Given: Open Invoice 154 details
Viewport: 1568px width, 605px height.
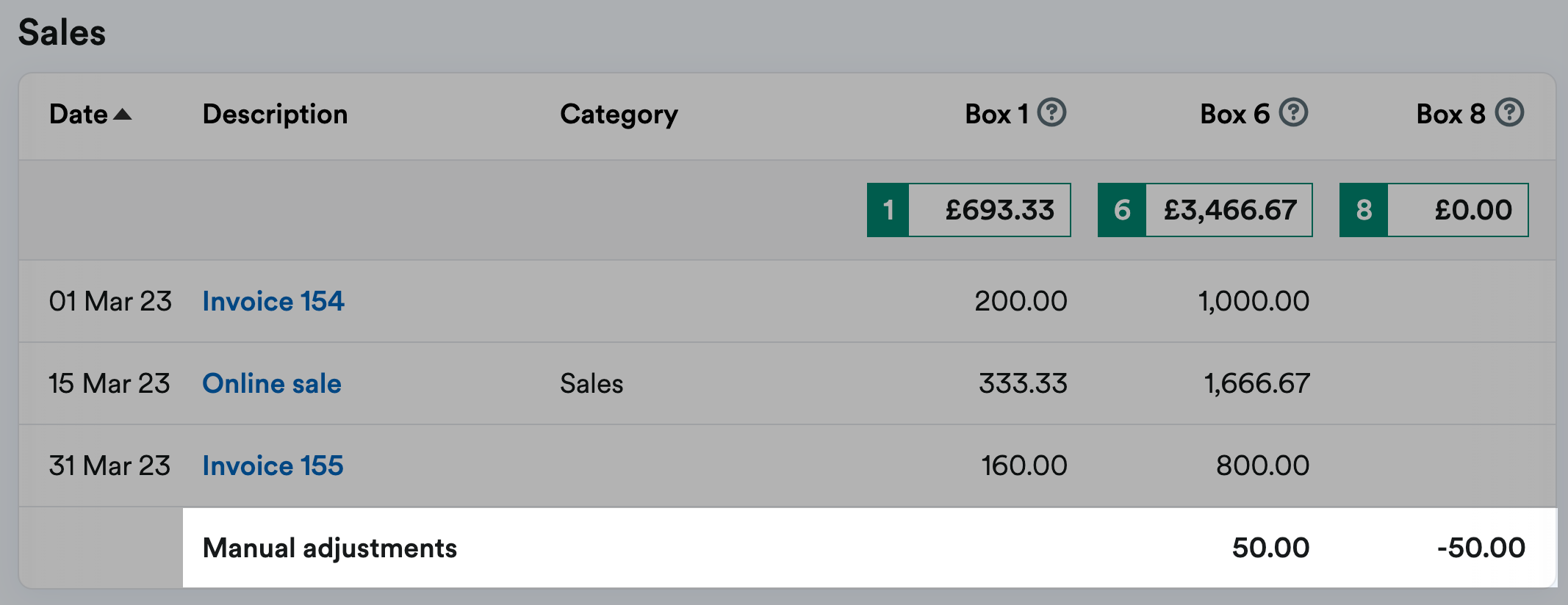Looking at the screenshot, I should (273, 301).
